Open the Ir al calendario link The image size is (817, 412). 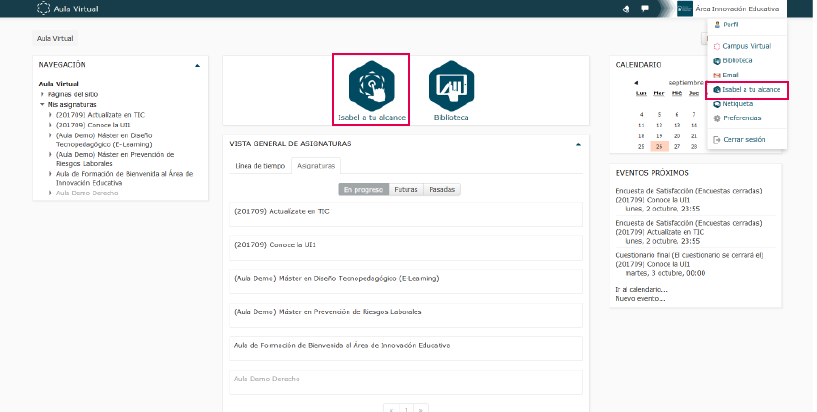[642, 289]
